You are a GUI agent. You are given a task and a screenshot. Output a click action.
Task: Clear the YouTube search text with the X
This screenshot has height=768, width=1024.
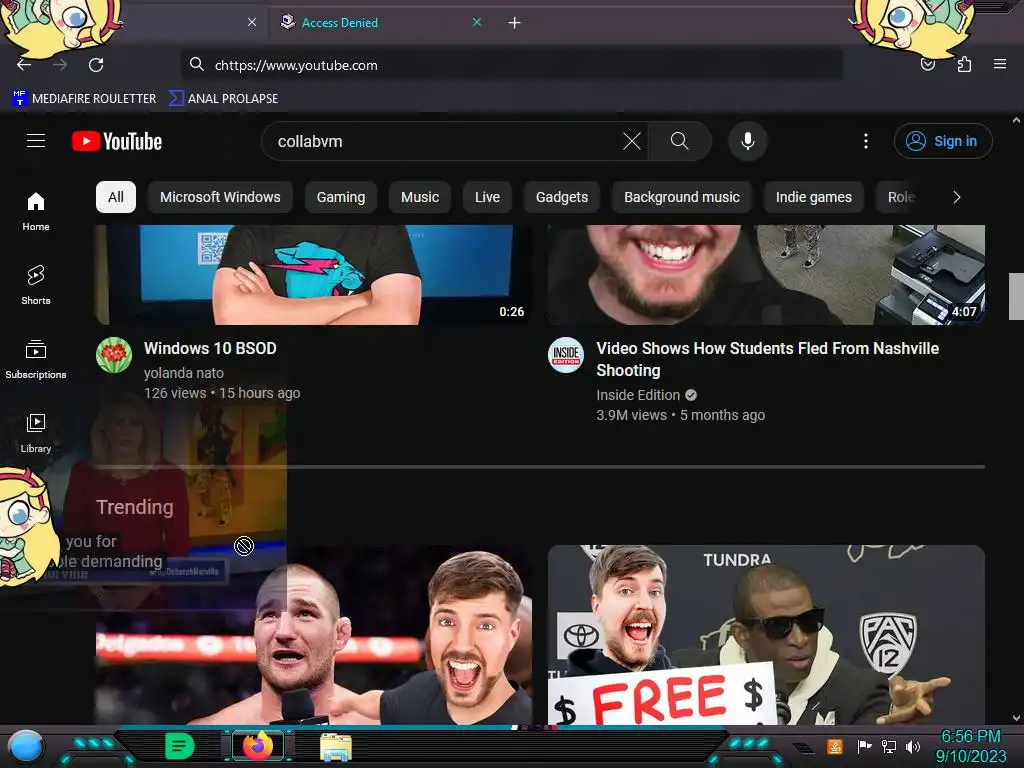(632, 141)
